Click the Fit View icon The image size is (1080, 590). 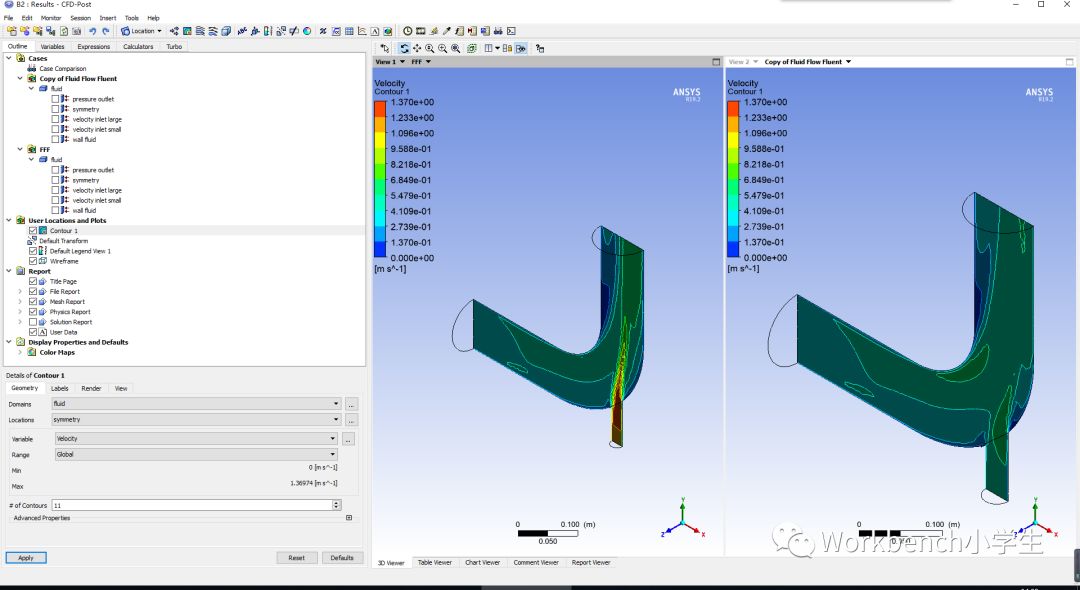coord(455,48)
